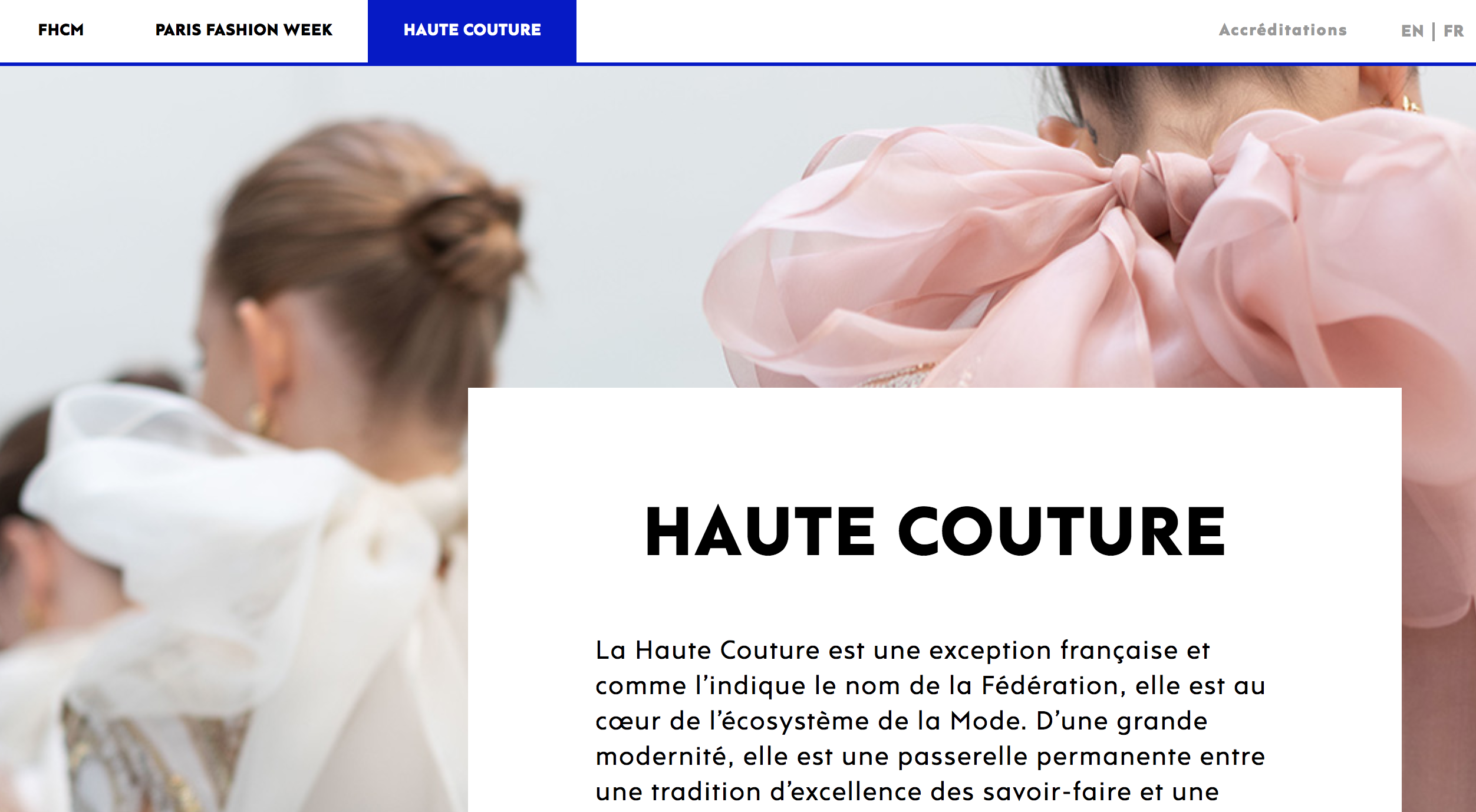Switch to the Paris Fashion Week tab
This screenshot has height=812, width=1476.
click(243, 30)
